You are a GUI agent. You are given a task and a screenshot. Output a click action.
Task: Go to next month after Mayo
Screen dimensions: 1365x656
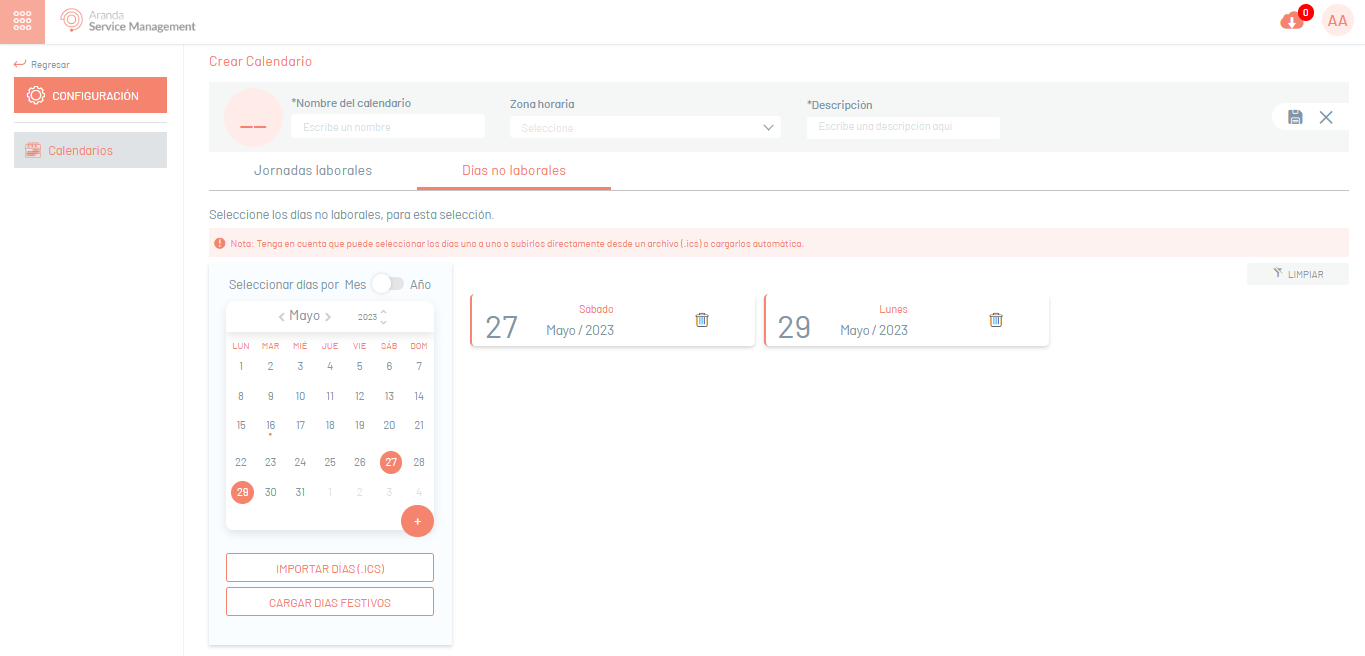pos(328,317)
